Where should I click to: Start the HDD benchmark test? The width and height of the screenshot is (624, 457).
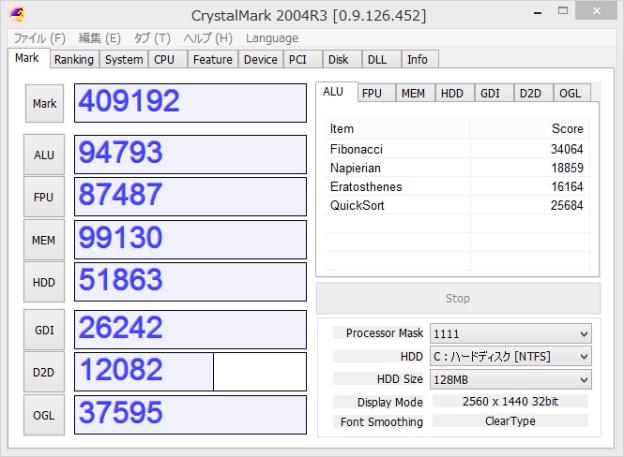[x=44, y=283]
